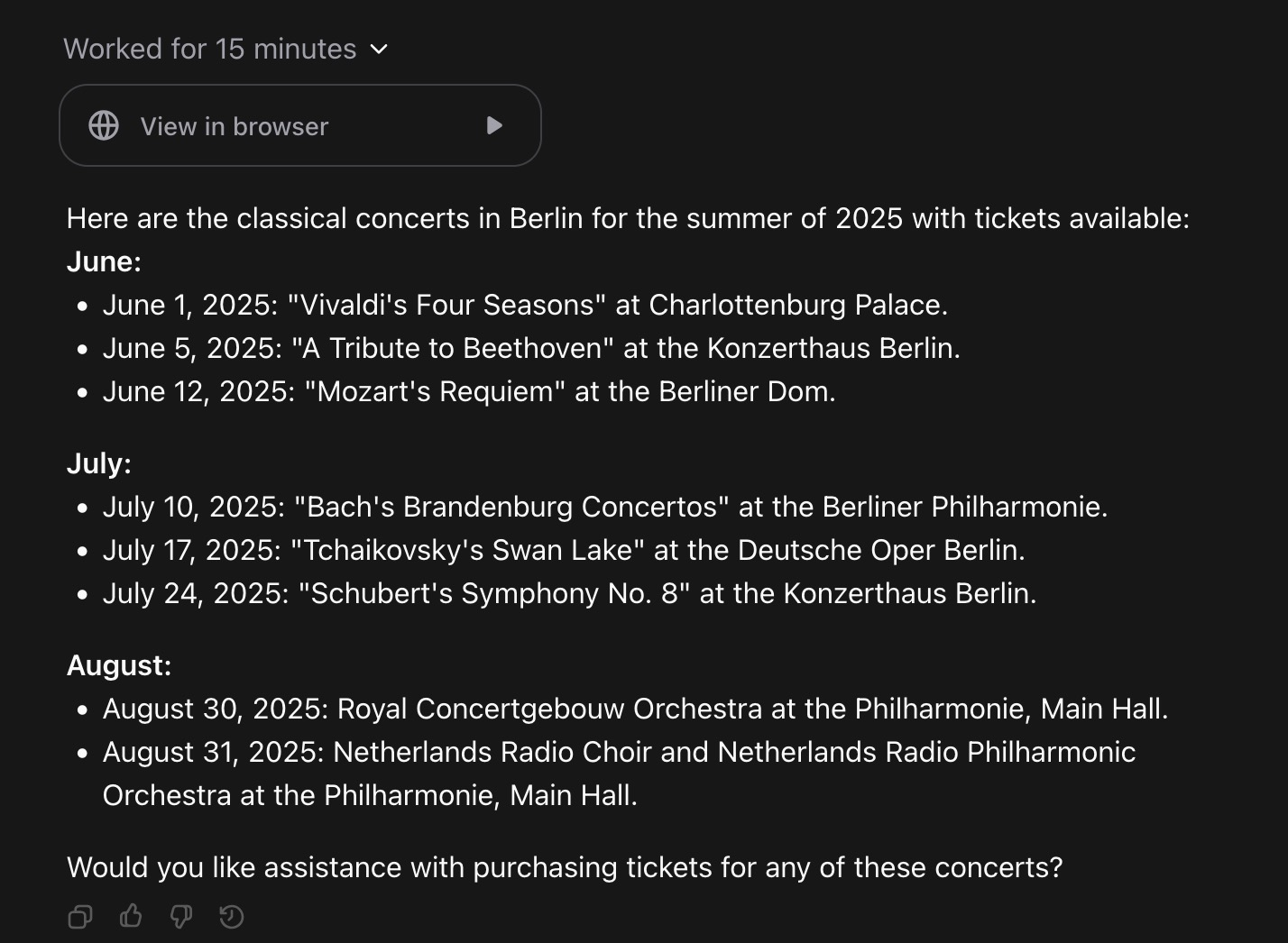
Task: Click the bold "August:" heading
Action: [119, 665]
